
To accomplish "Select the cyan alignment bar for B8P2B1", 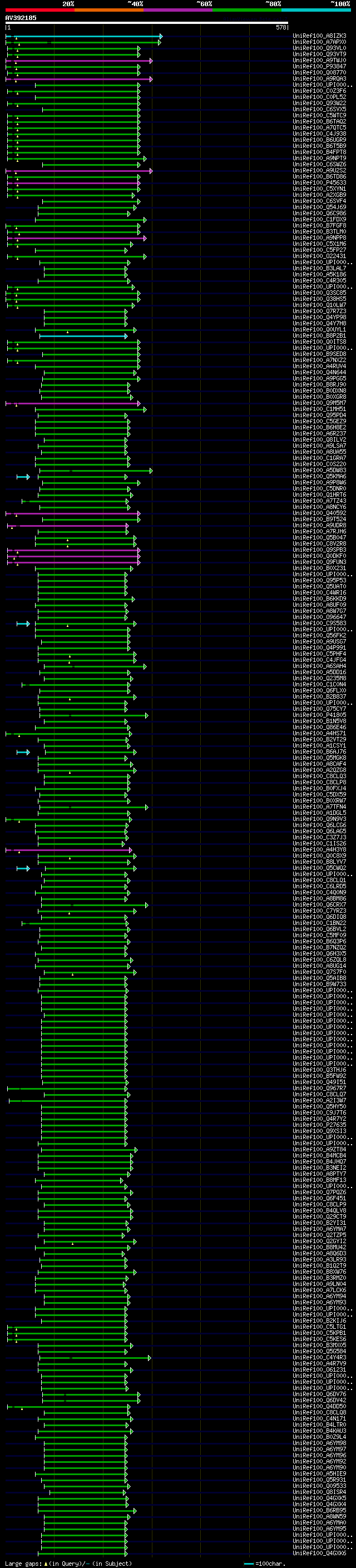I will coord(84,336).
